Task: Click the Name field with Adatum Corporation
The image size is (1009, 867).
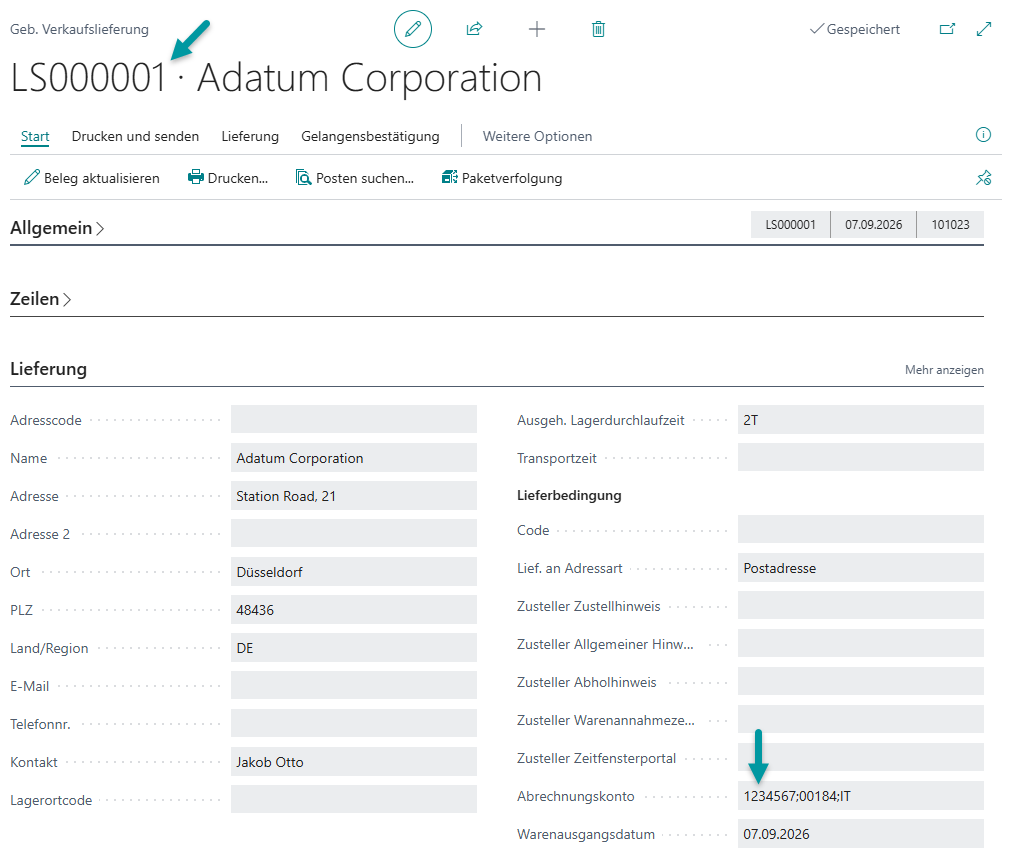Action: click(x=354, y=458)
